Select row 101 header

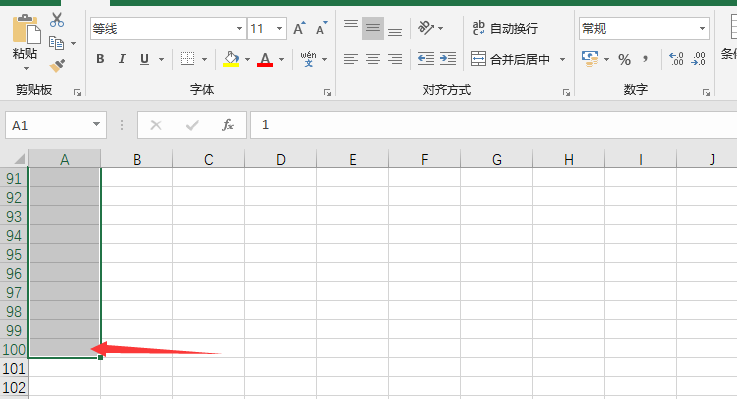14,368
